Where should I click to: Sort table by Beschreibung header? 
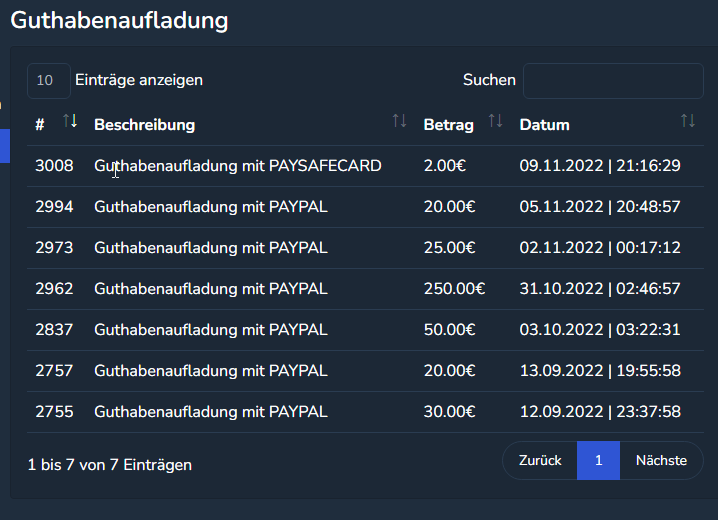(x=144, y=125)
